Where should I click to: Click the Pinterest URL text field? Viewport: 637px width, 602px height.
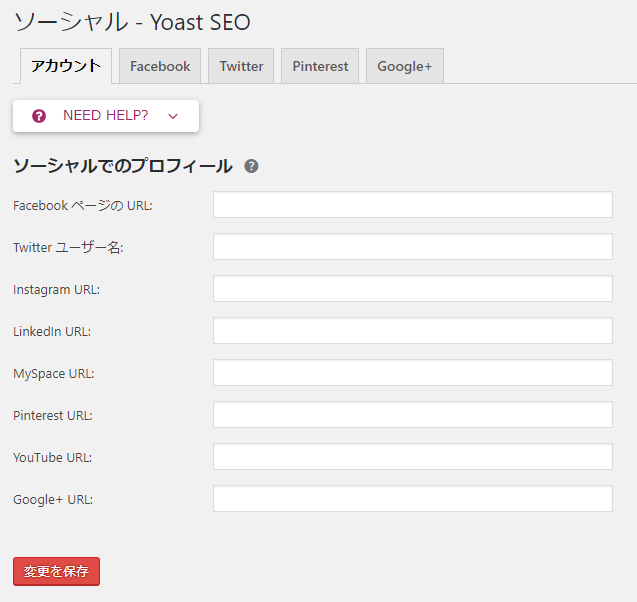pos(413,415)
